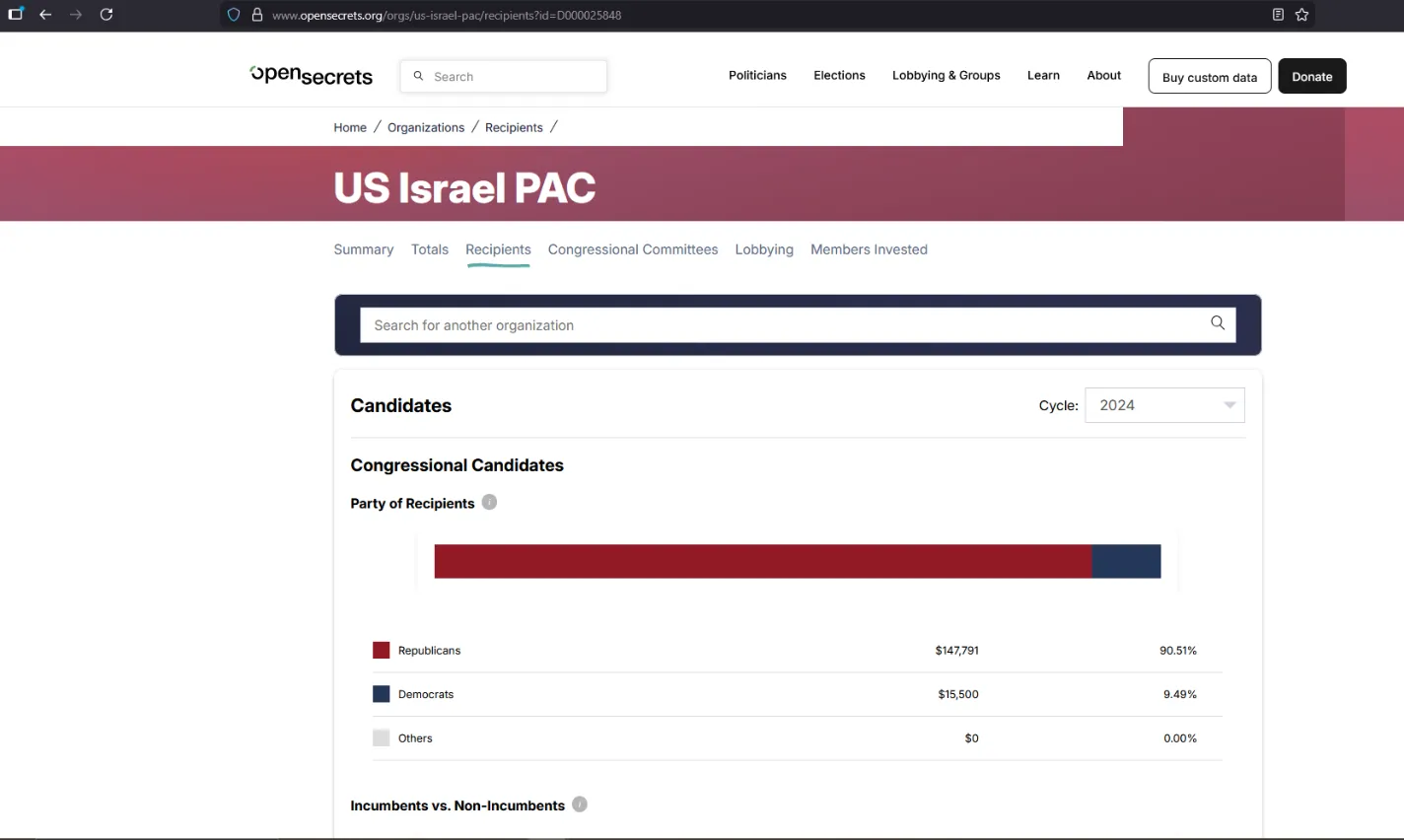Image resolution: width=1404 pixels, height=840 pixels.
Task: Focus the Search for another organization field
Action: (798, 325)
